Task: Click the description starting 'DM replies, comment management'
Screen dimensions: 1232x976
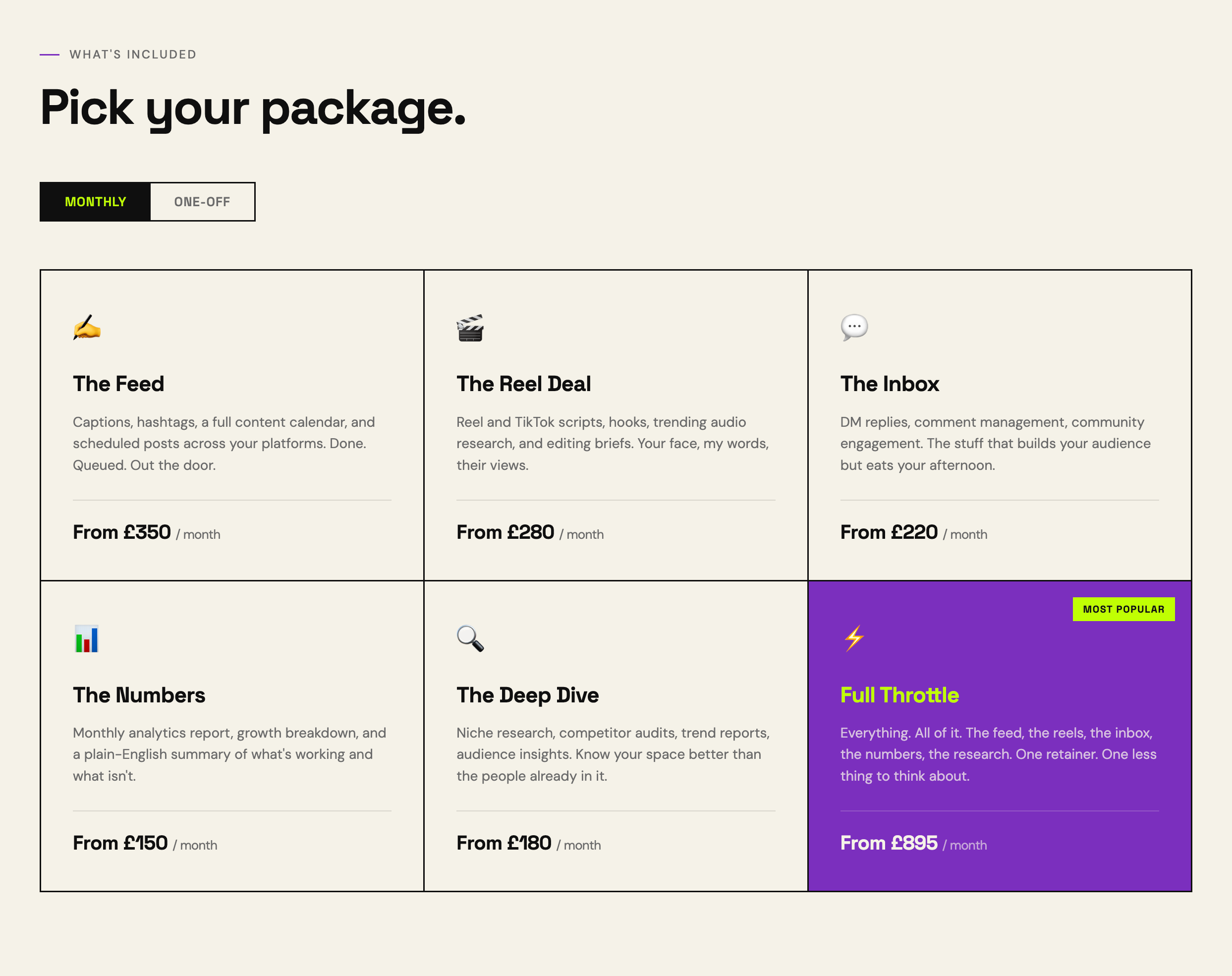Action: click(995, 444)
